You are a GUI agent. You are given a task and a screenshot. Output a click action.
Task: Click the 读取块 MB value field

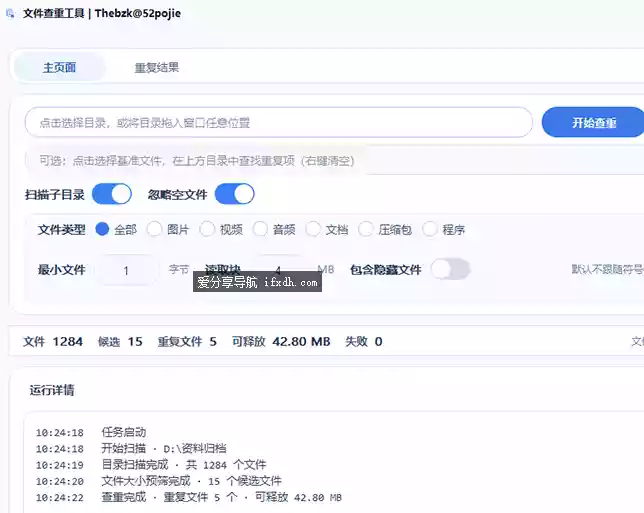[x=278, y=269]
